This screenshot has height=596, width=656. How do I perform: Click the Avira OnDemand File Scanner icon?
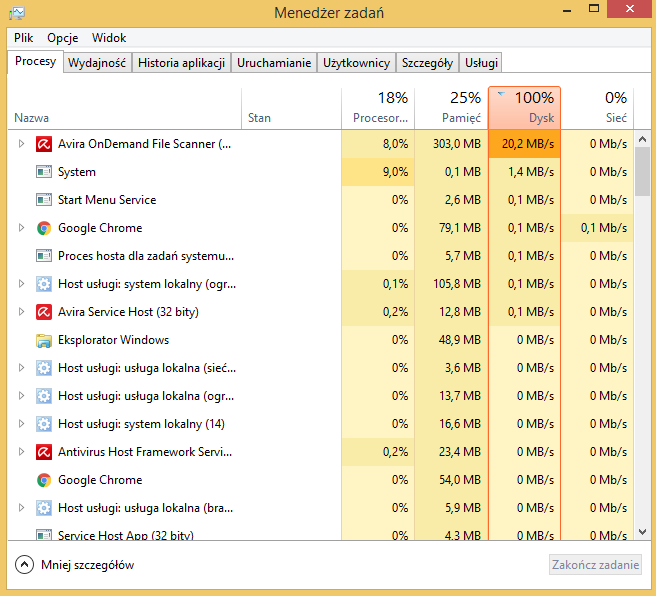click(44, 144)
